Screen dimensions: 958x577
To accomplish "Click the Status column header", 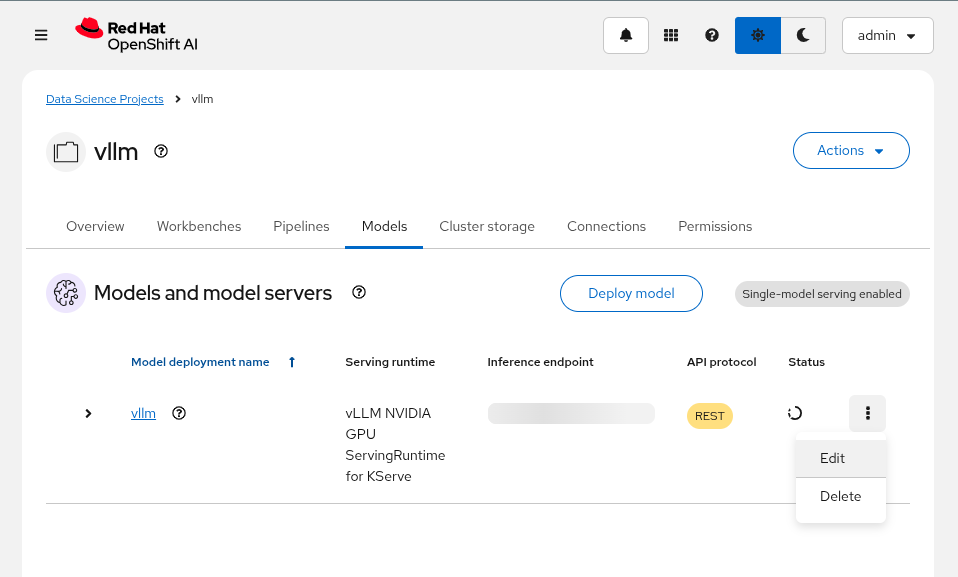I will 806,362.
